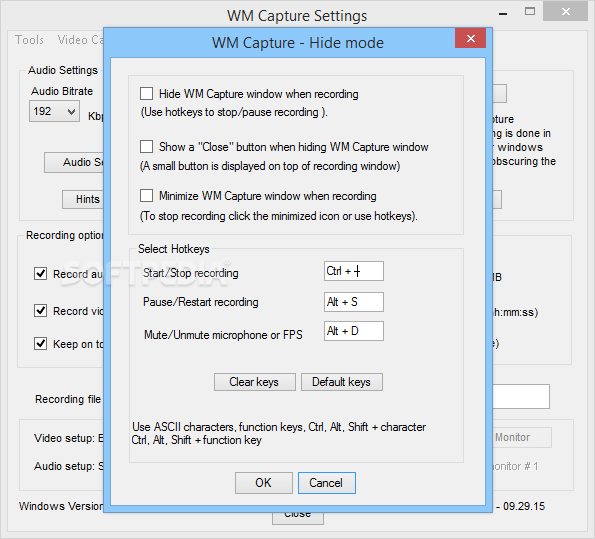Confirm hide mode with OK
595x539 pixels.
[264, 483]
